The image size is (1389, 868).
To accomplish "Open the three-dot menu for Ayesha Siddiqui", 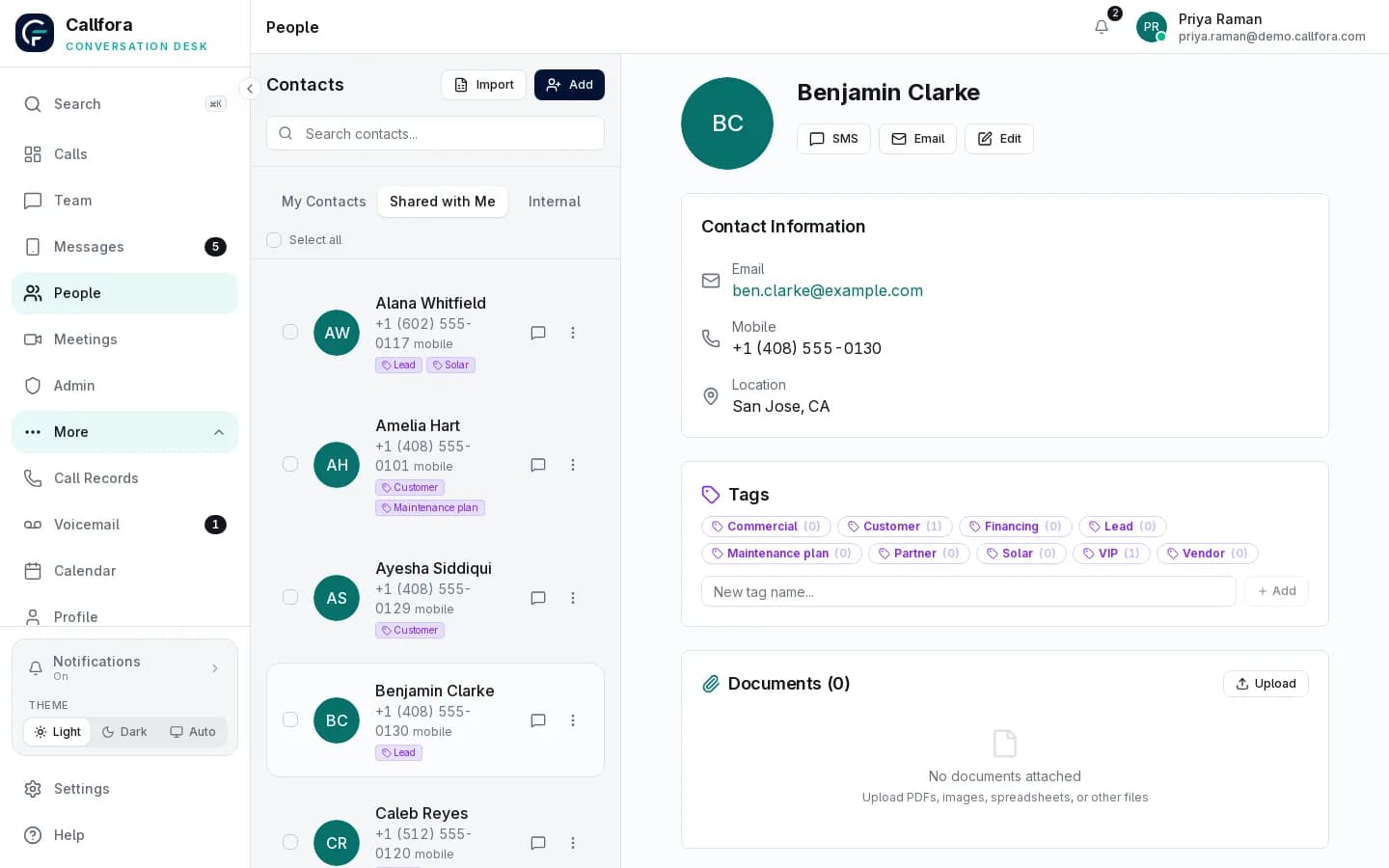I will [573, 598].
